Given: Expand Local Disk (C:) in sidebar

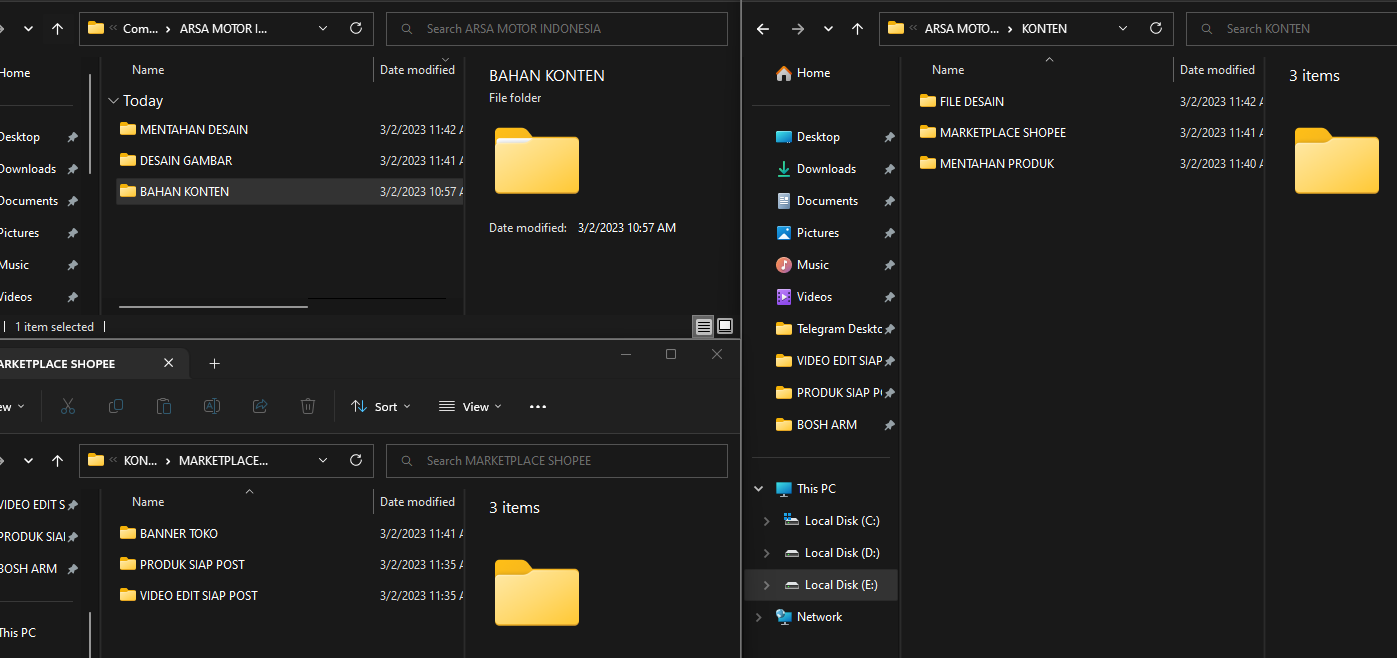Looking at the screenshot, I should tap(767, 521).
